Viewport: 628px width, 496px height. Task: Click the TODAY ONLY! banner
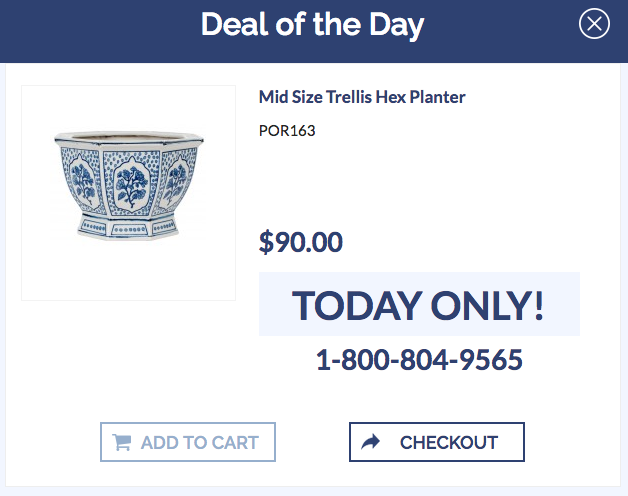[x=419, y=305]
